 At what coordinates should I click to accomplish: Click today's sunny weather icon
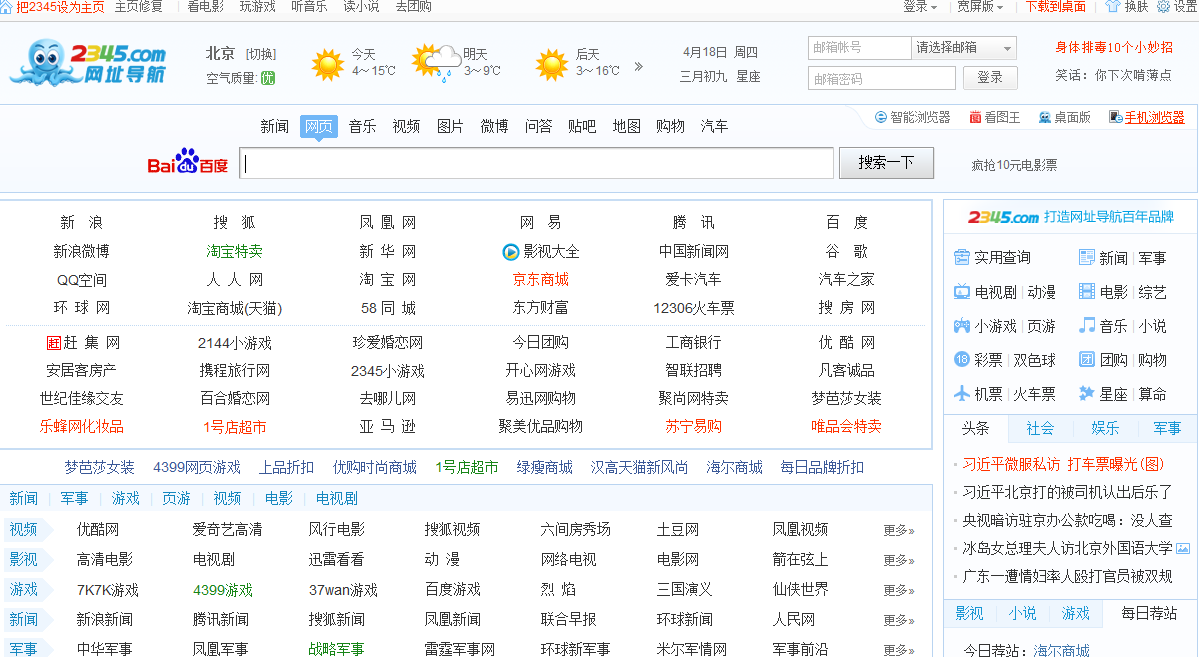tap(328, 64)
